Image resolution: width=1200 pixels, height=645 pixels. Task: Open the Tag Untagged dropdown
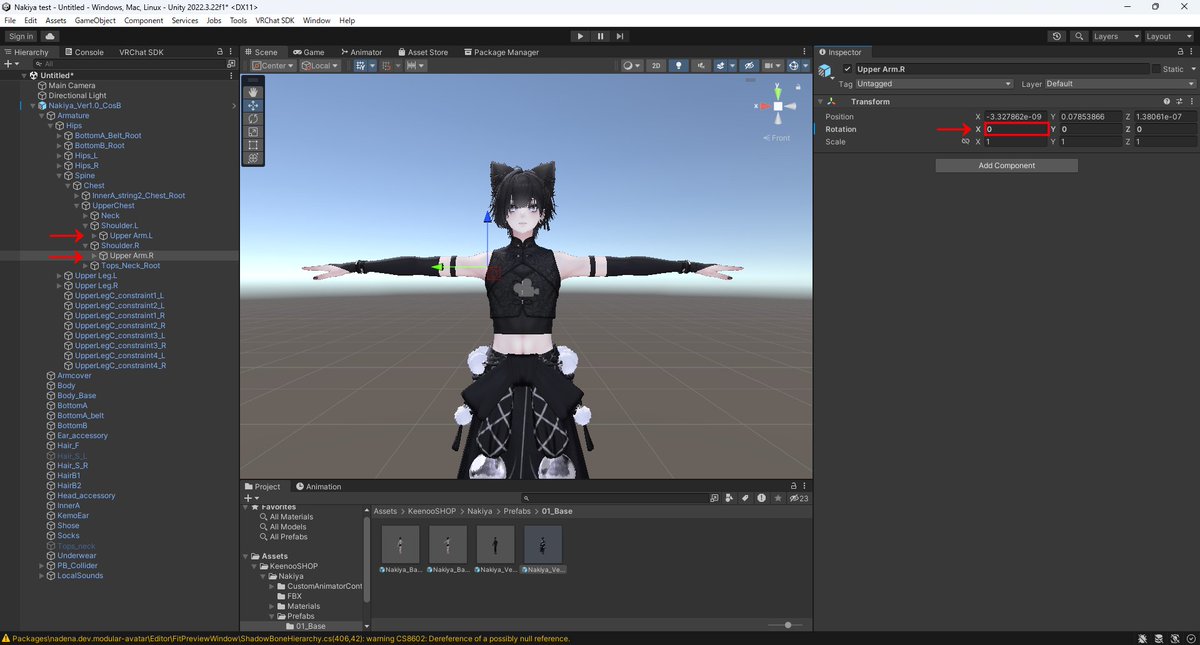935,84
